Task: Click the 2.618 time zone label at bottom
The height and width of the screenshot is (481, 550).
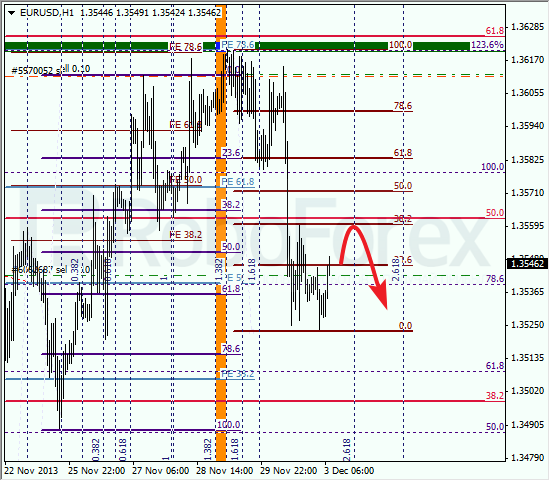Action: pos(347,449)
